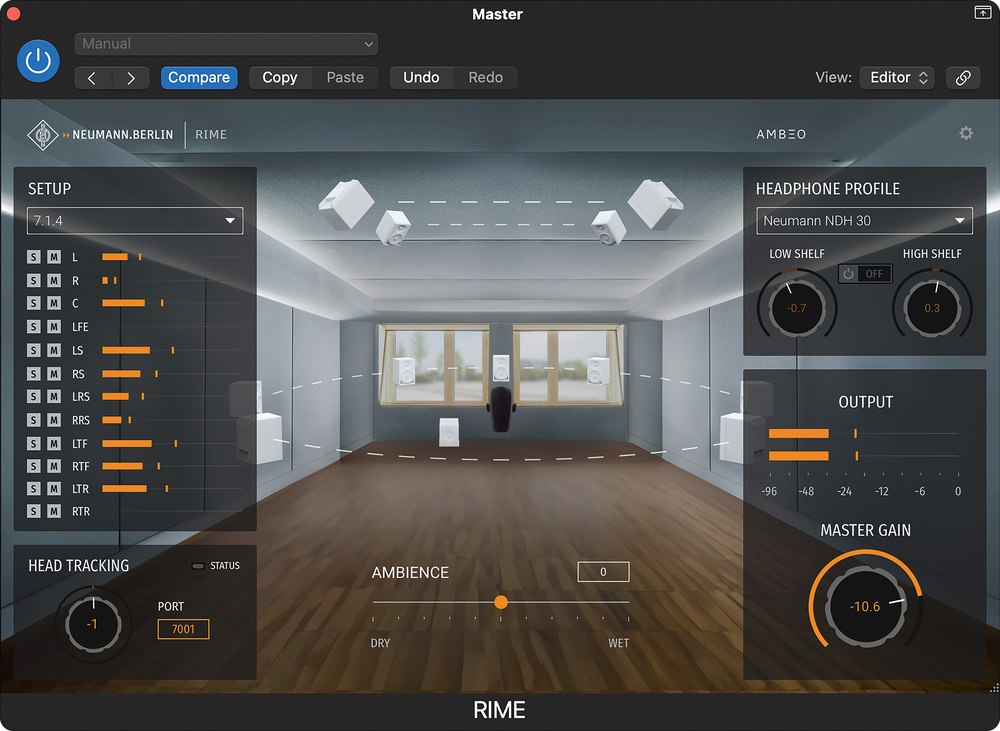The width and height of the screenshot is (1000, 731).
Task: Solo the L channel
Action: (x=33, y=257)
